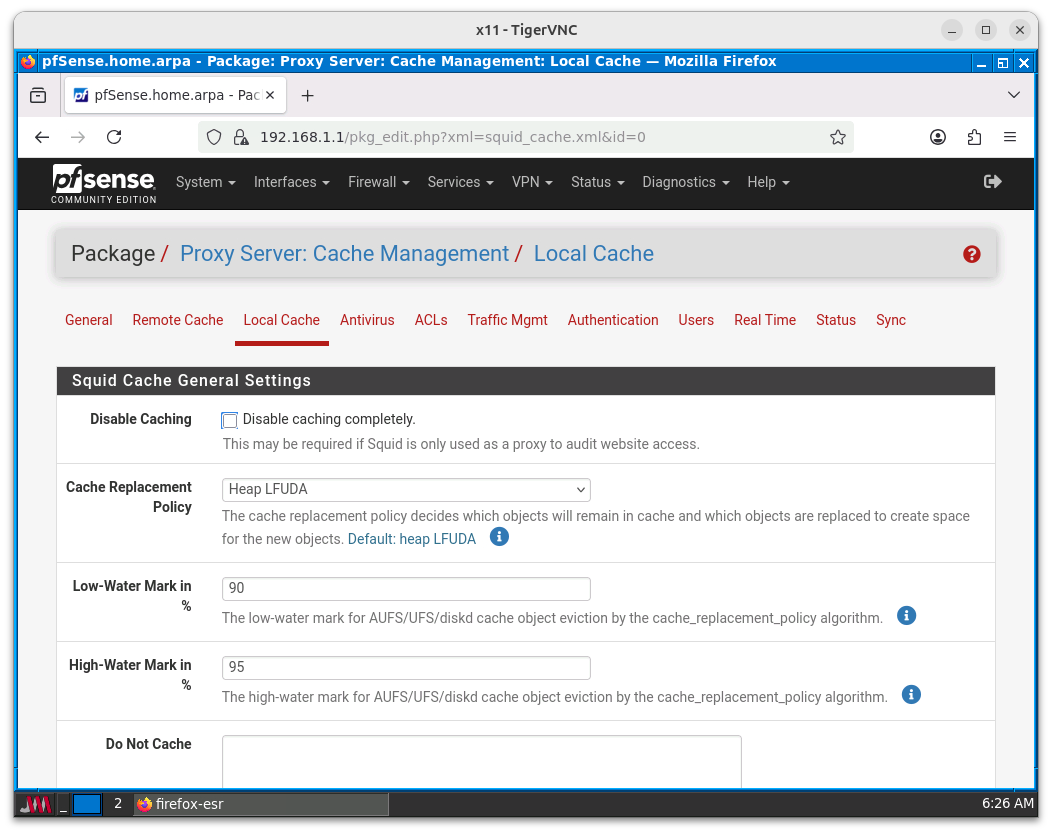Expand the Diagnostics menu
Image resolution: width=1052 pixels, height=834 pixels.
point(685,182)
